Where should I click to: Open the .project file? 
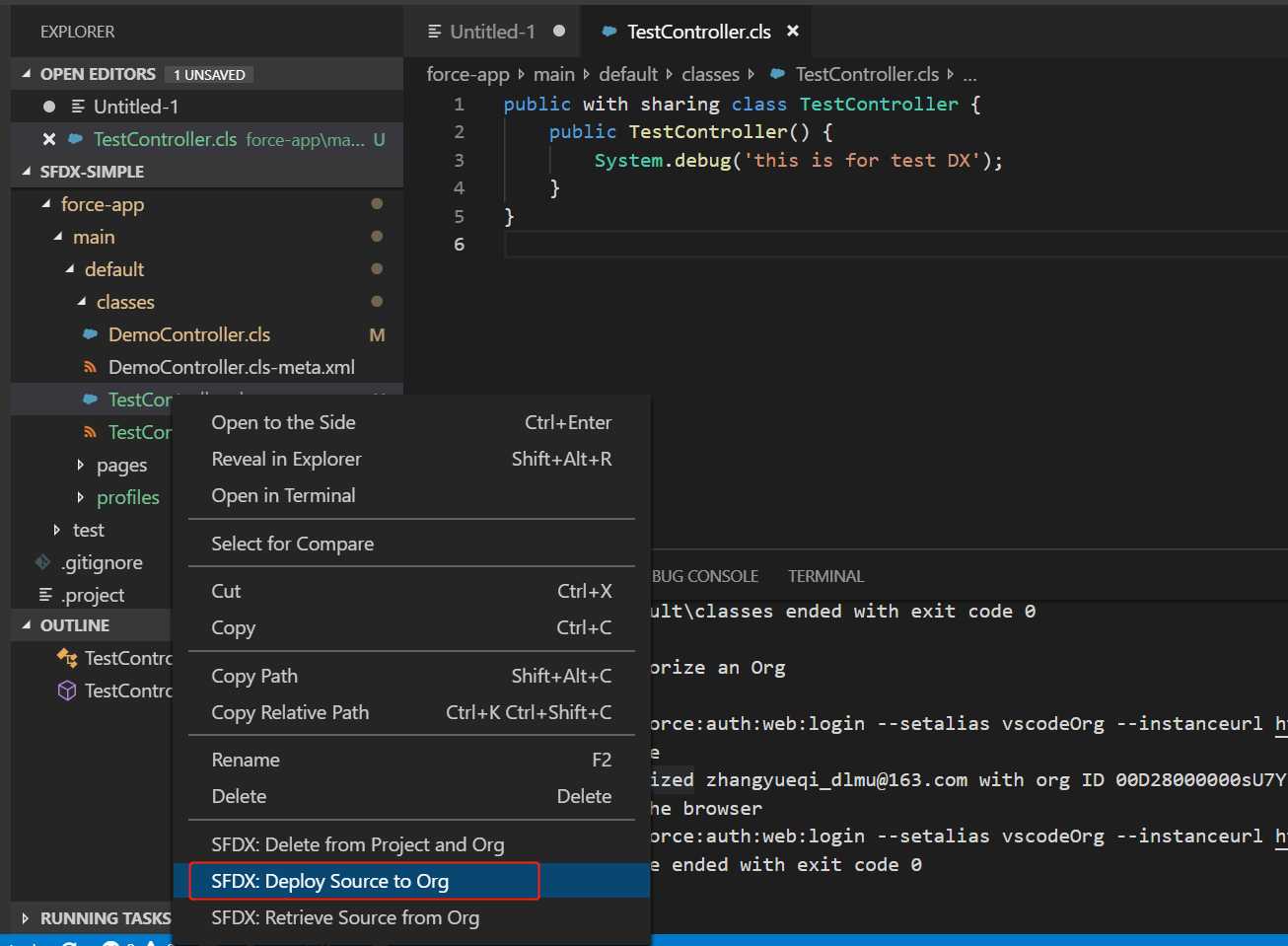tap(93, 595)
